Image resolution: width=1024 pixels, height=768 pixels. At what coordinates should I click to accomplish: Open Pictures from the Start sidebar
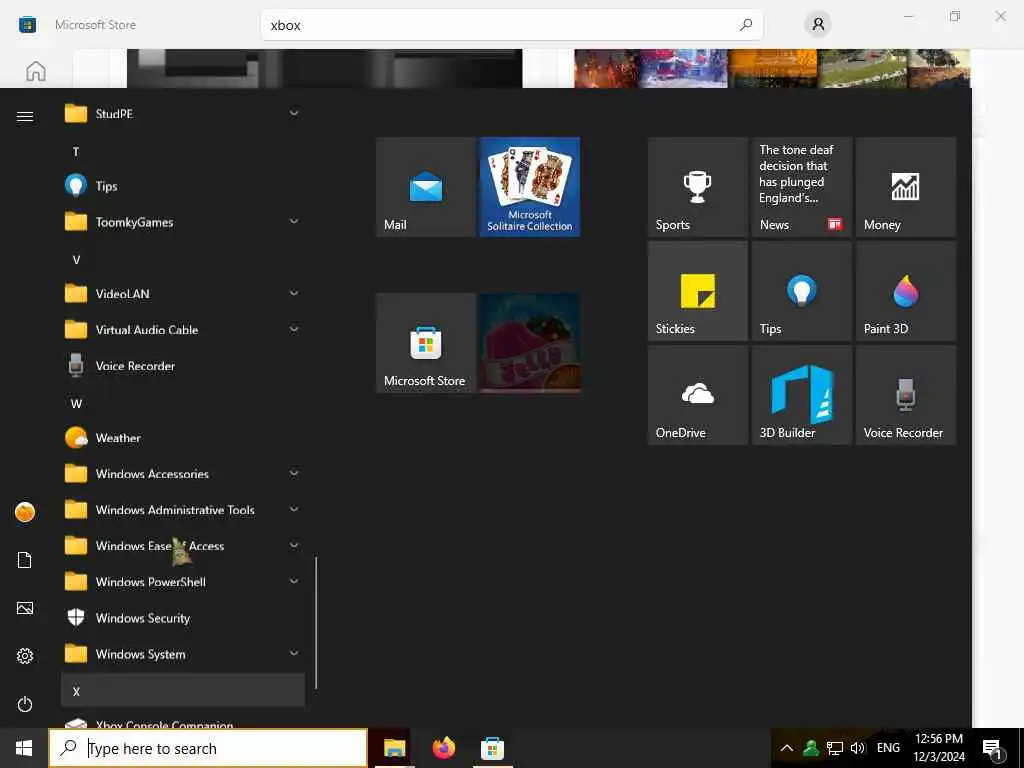[x=25, y=608]
